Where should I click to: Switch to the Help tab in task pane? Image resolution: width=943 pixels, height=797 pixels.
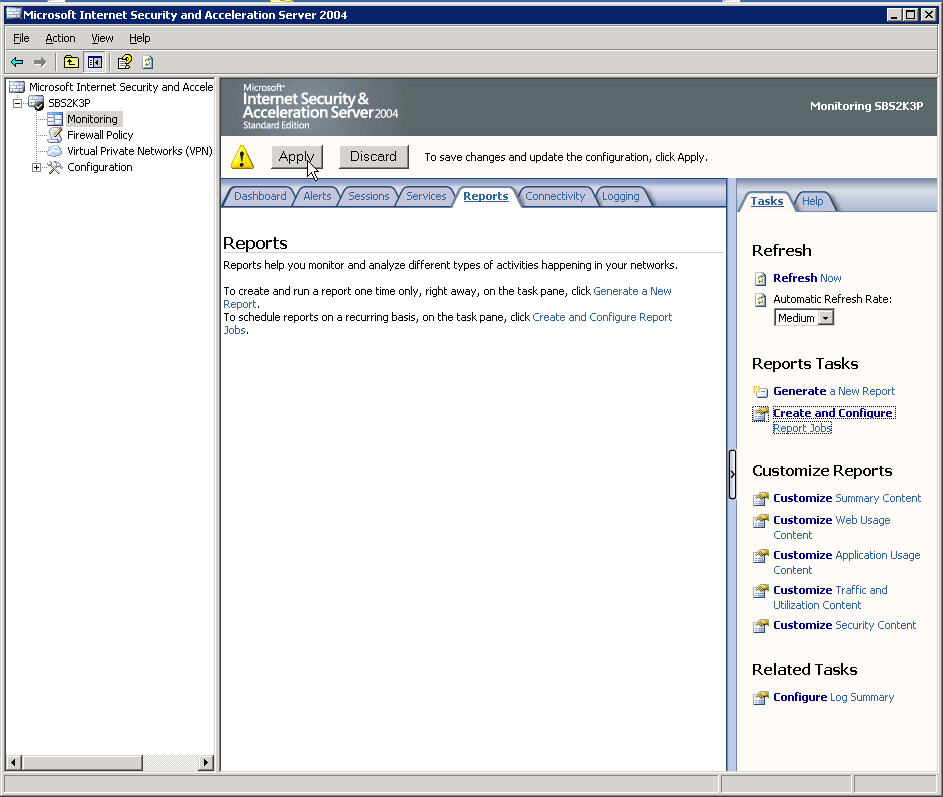[812, 201]
